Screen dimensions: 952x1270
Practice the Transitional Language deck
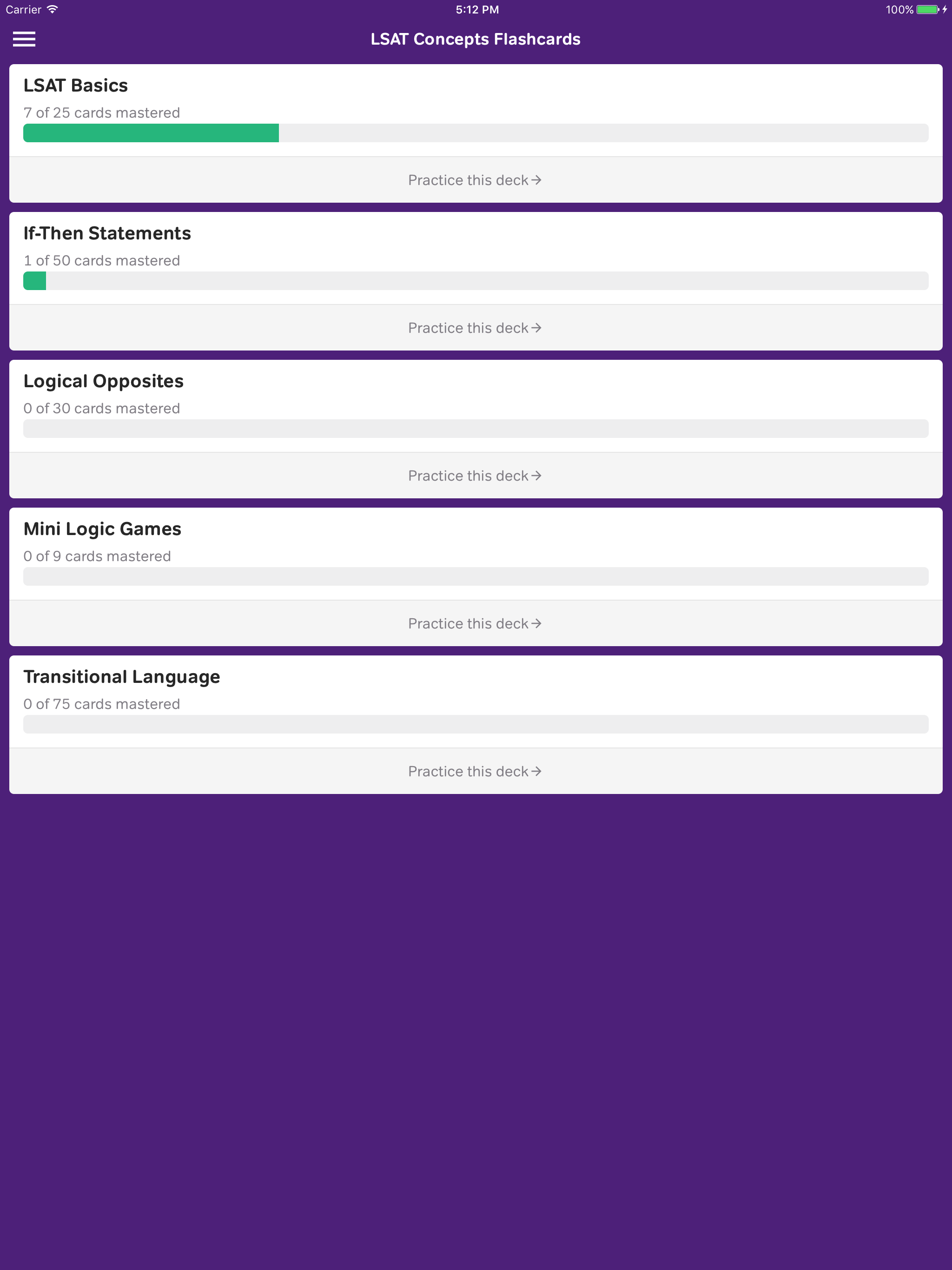(x=476, y=771)
